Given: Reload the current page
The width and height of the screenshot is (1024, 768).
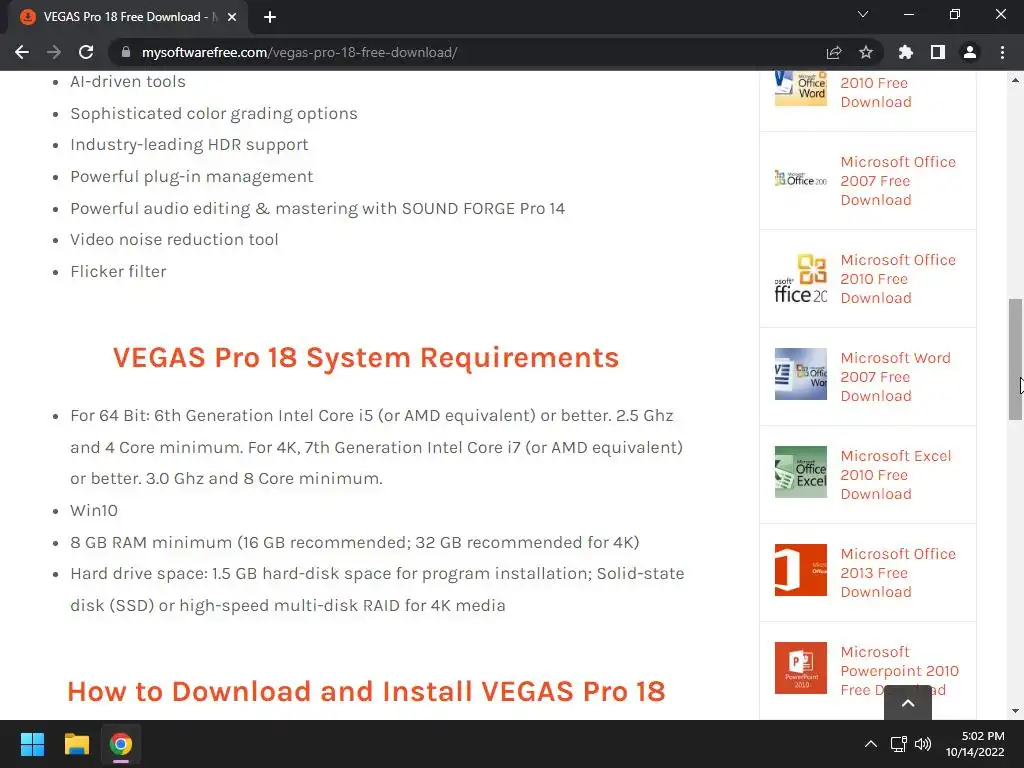Looking at the screenshot, I should (86, 52).
